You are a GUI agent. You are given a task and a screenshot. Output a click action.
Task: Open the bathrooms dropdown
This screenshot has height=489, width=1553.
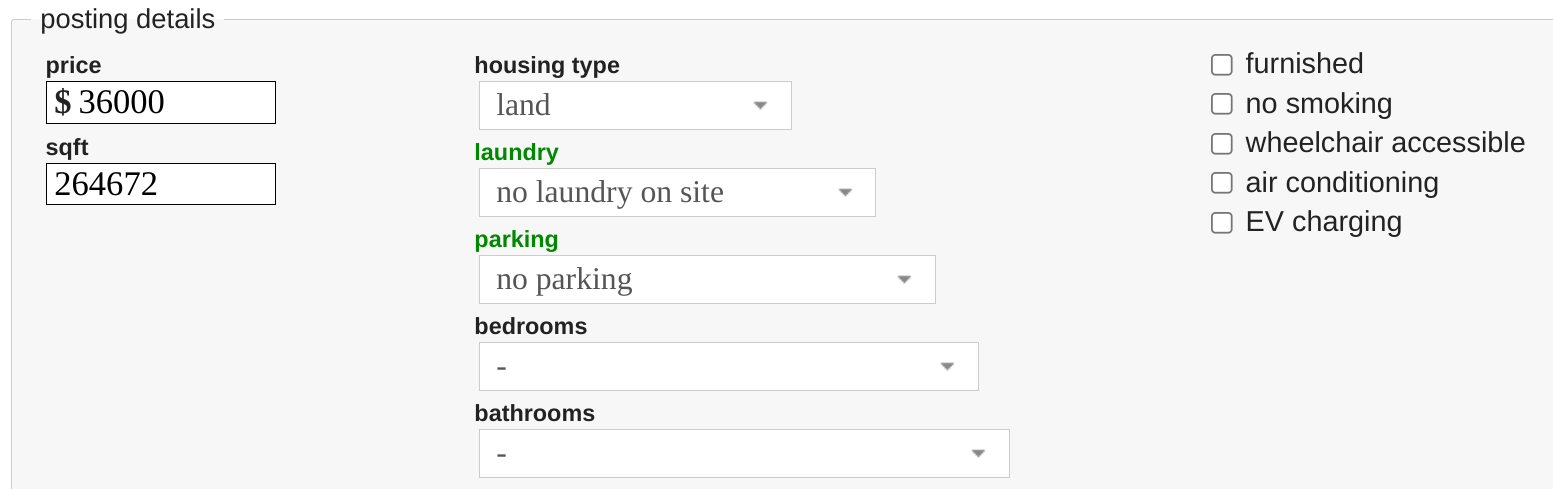tap(744, 453)
